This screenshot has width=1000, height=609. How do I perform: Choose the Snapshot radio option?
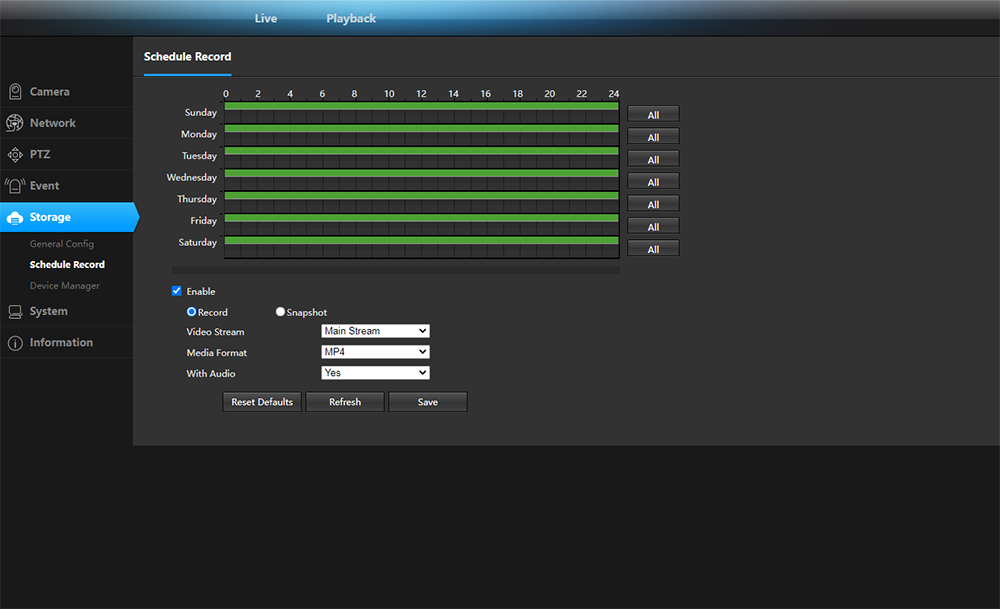280,312
